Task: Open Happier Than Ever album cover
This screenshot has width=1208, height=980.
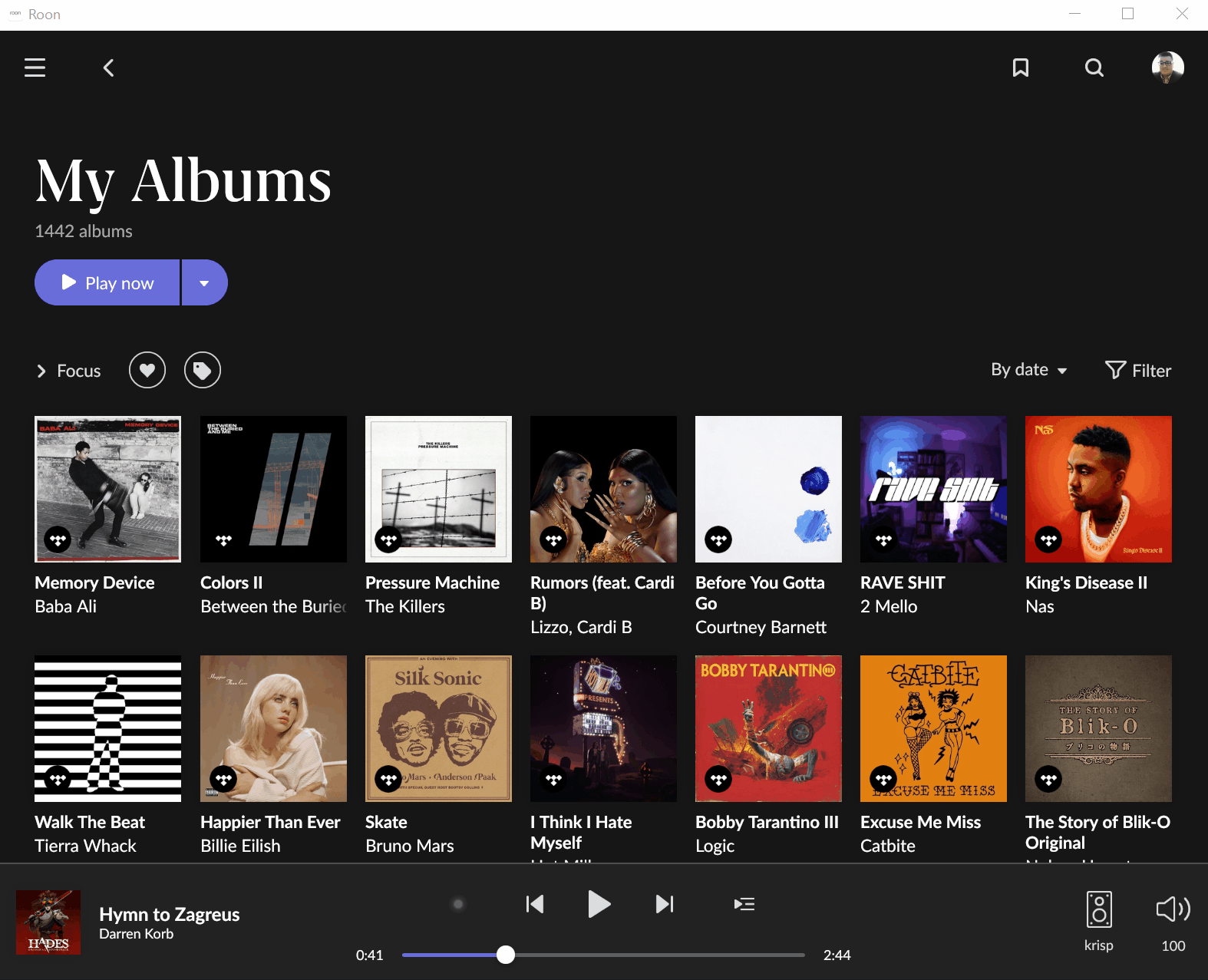Action: point(273,728)
